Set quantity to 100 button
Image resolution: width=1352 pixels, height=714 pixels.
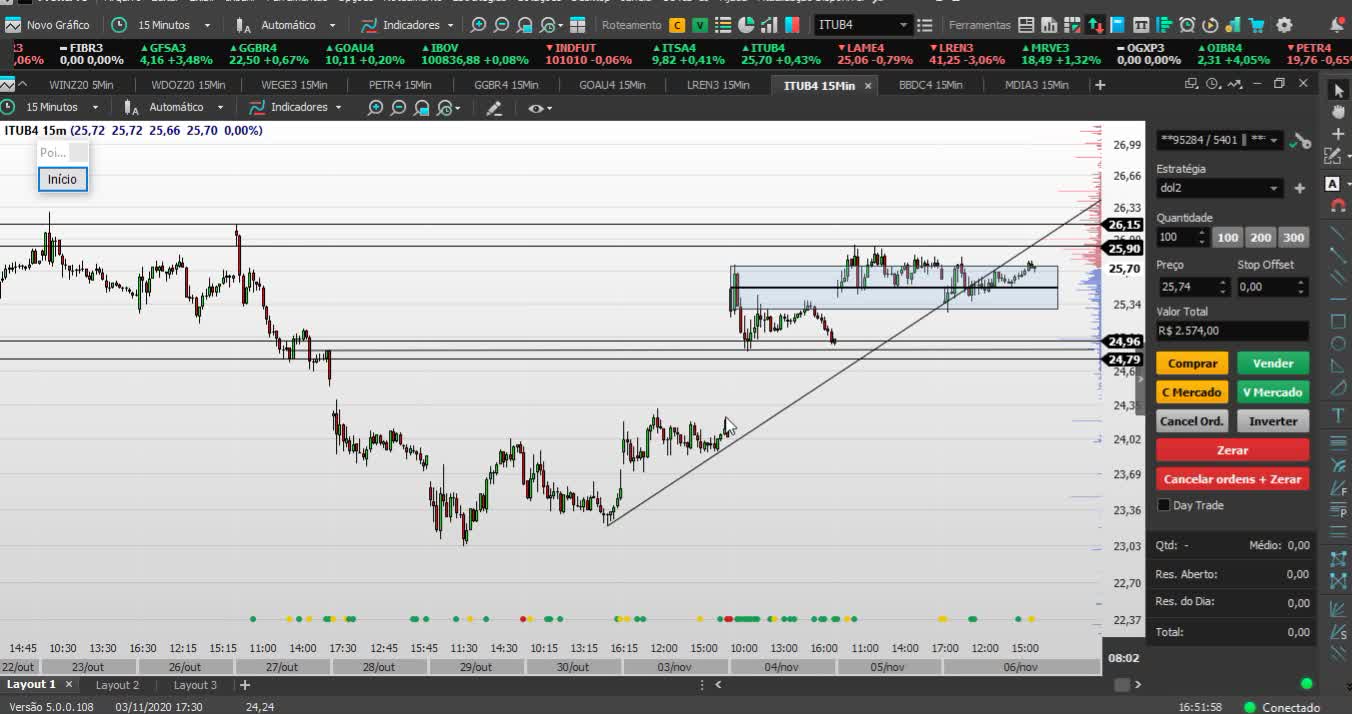1227,237
